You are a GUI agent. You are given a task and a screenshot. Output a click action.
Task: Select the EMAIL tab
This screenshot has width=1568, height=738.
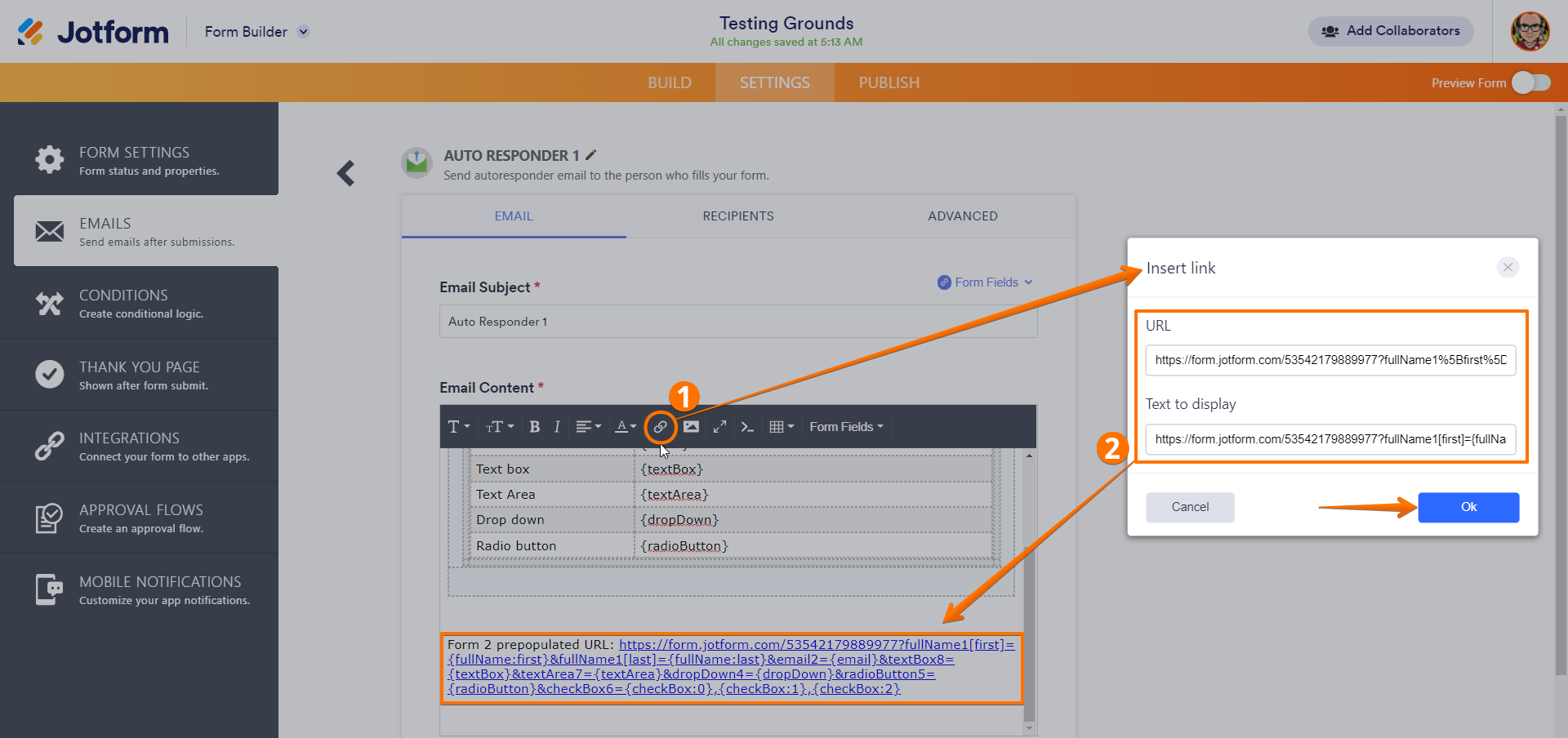(x=514, y=216)
